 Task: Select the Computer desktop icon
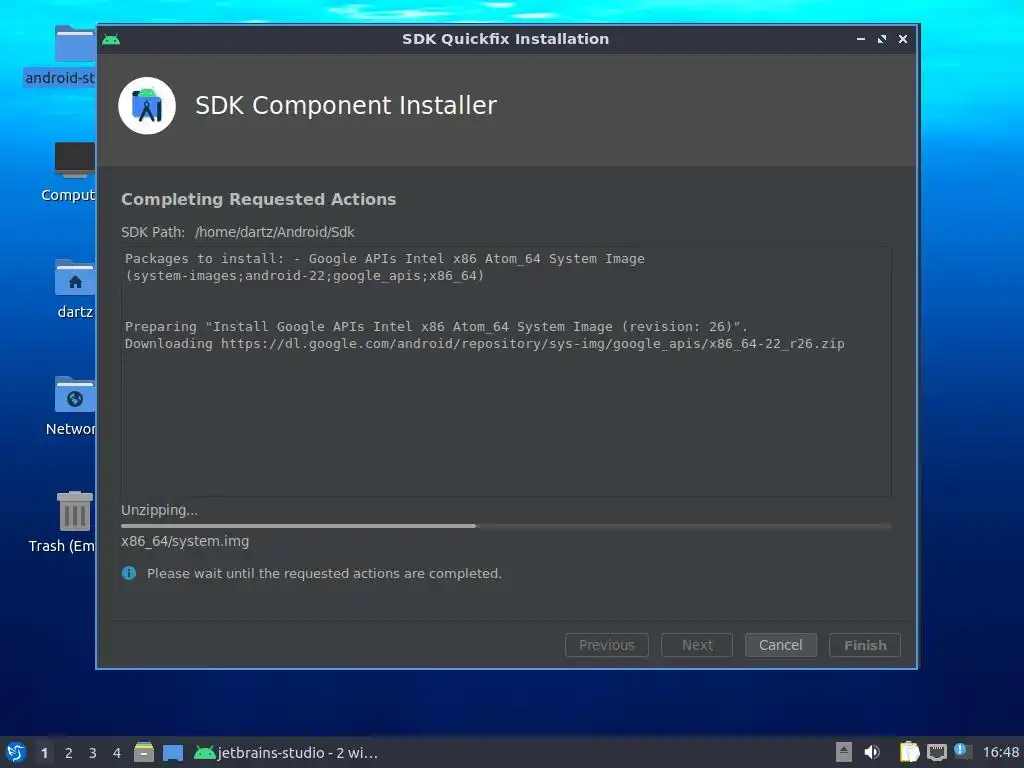click(74, 160)
